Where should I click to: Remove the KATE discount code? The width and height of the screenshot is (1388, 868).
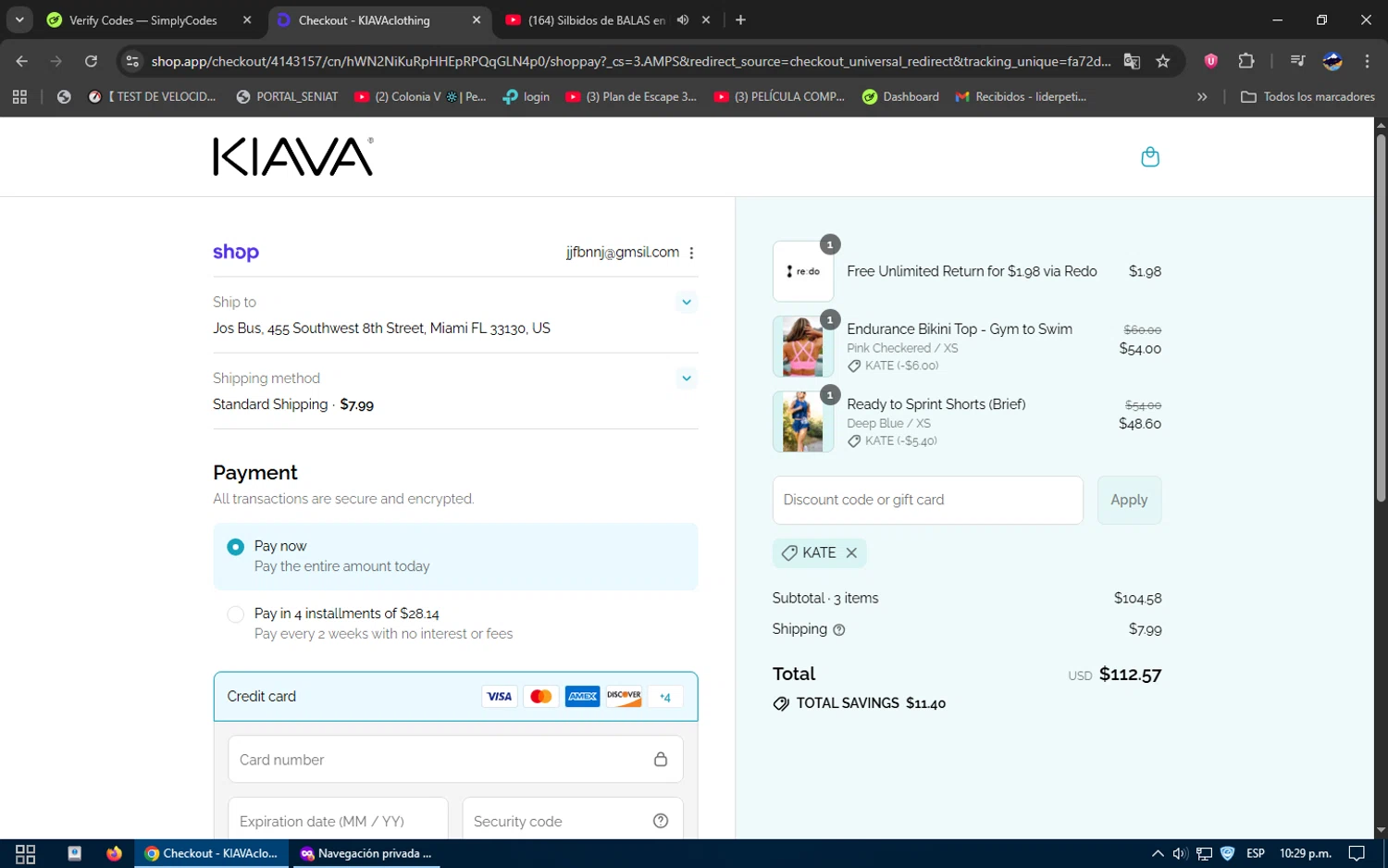(x=851, y=552)
